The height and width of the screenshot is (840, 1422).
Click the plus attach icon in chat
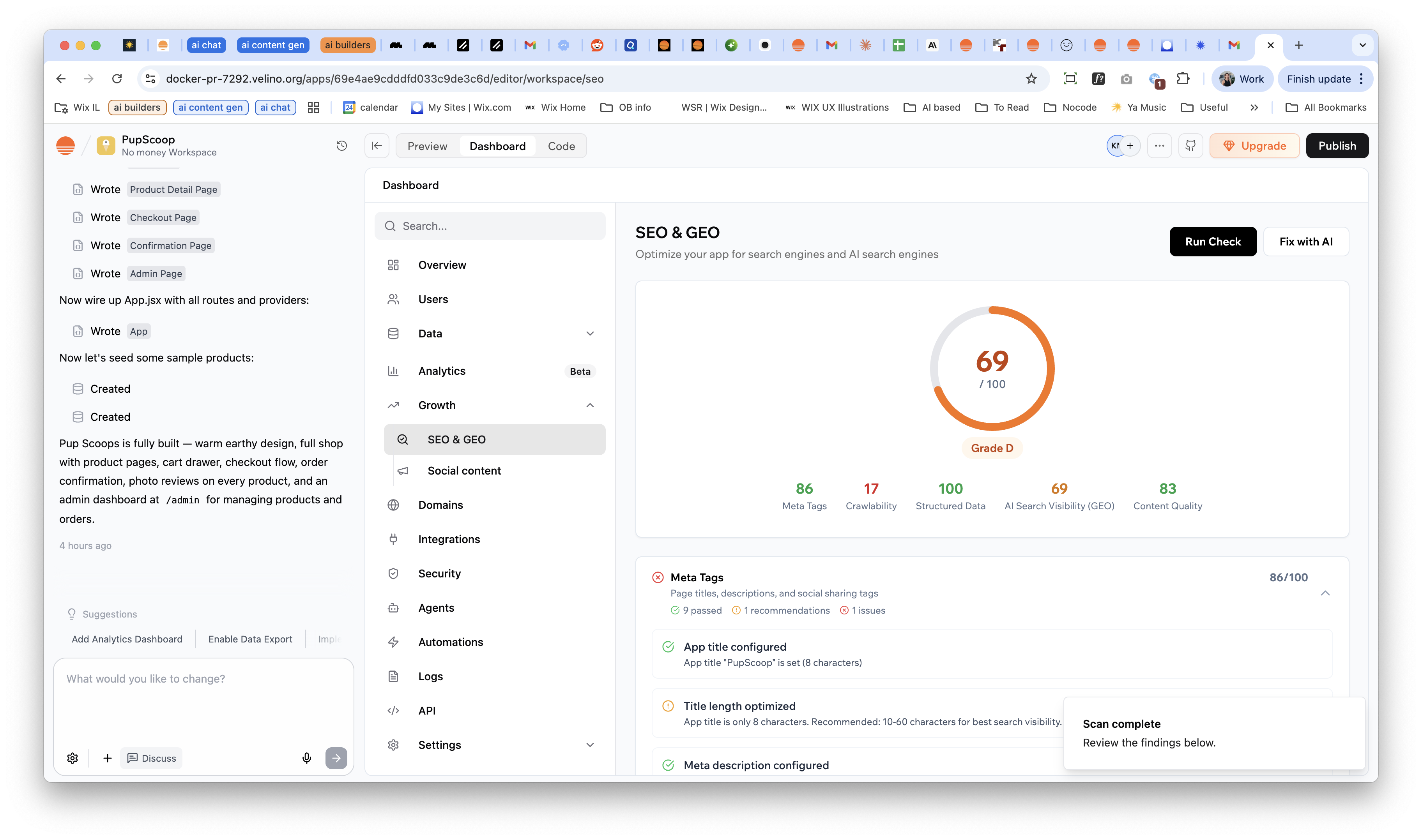pos(107,758)
